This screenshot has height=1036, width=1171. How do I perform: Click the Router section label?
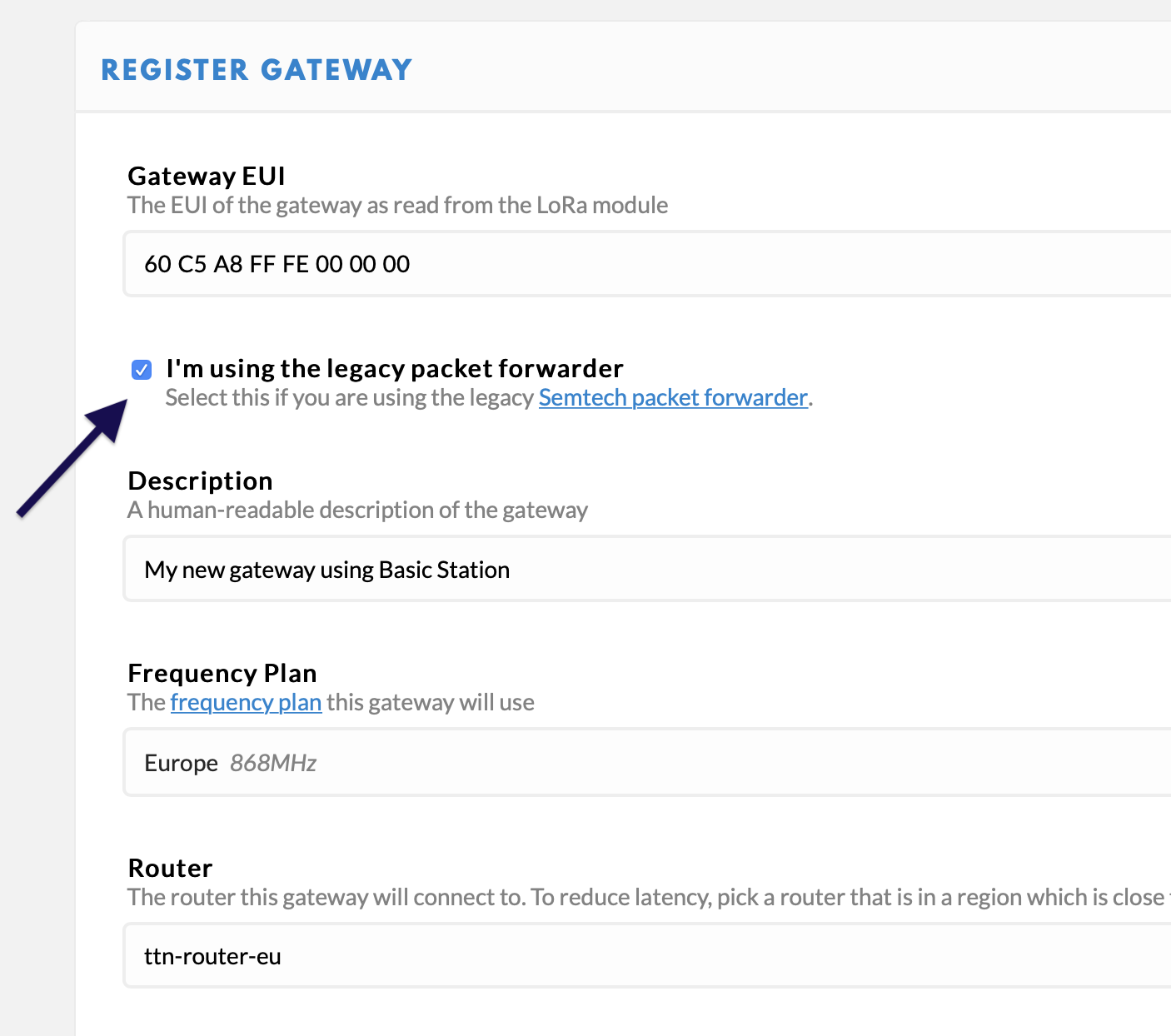click(x=170, y=869)
